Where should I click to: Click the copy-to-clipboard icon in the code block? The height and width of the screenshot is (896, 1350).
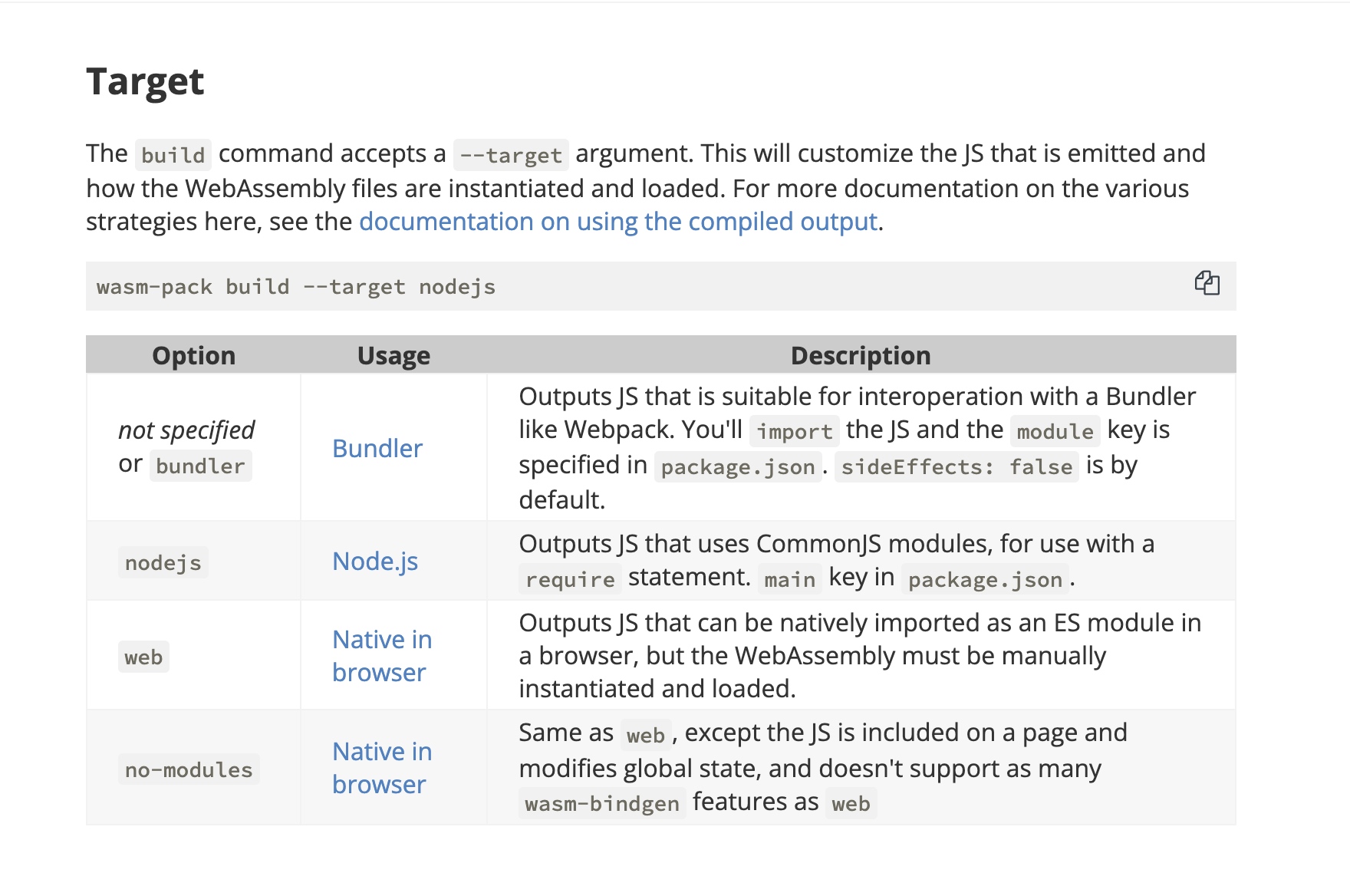pos(1207,283)
